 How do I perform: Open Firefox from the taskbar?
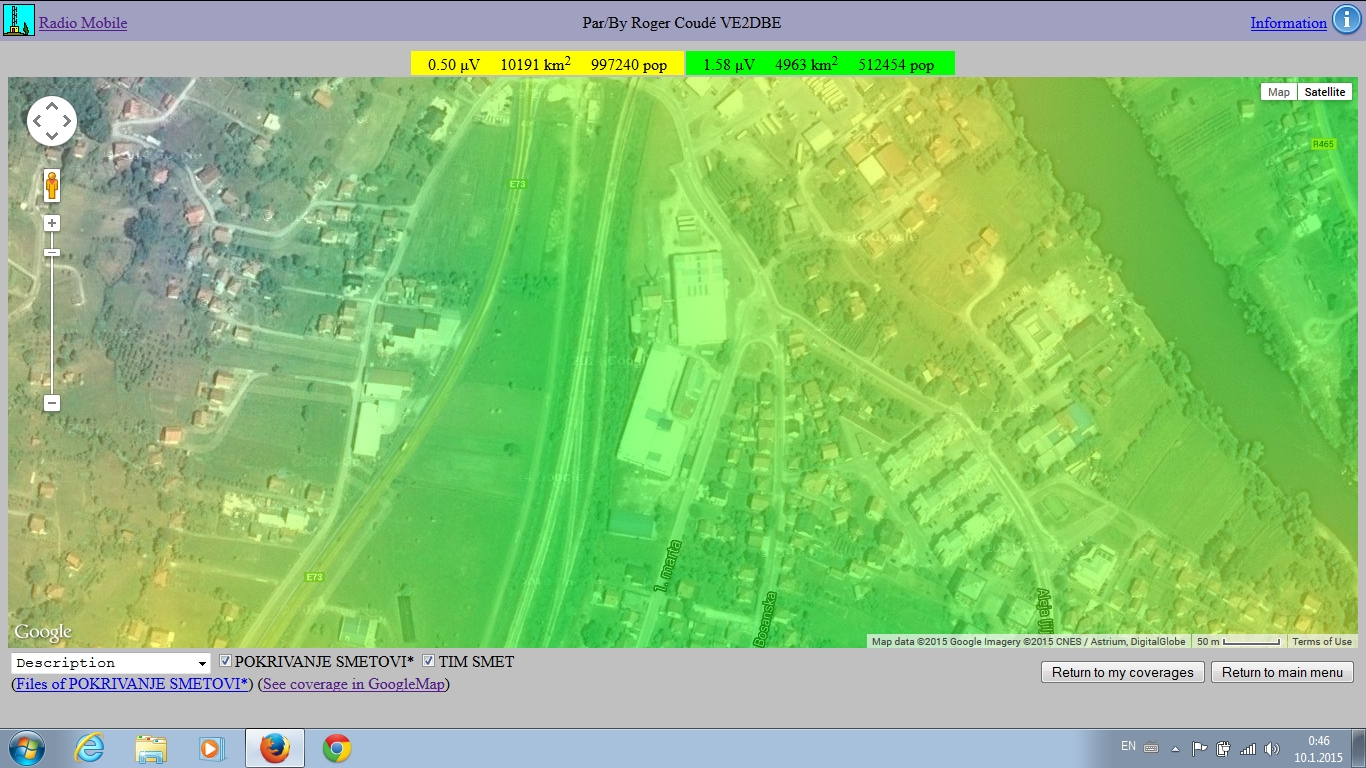[274, 748]
